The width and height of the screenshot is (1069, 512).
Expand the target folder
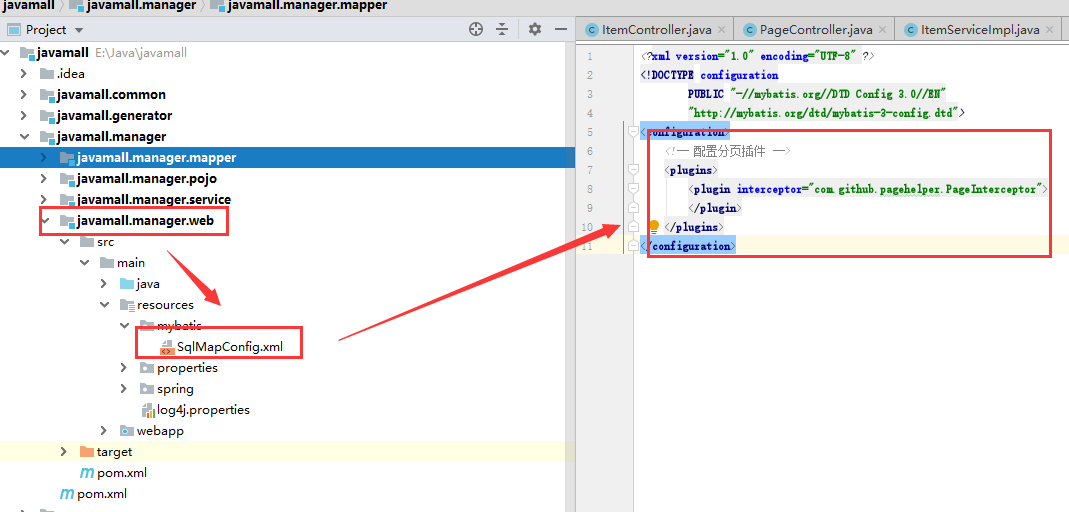point(65,452)
